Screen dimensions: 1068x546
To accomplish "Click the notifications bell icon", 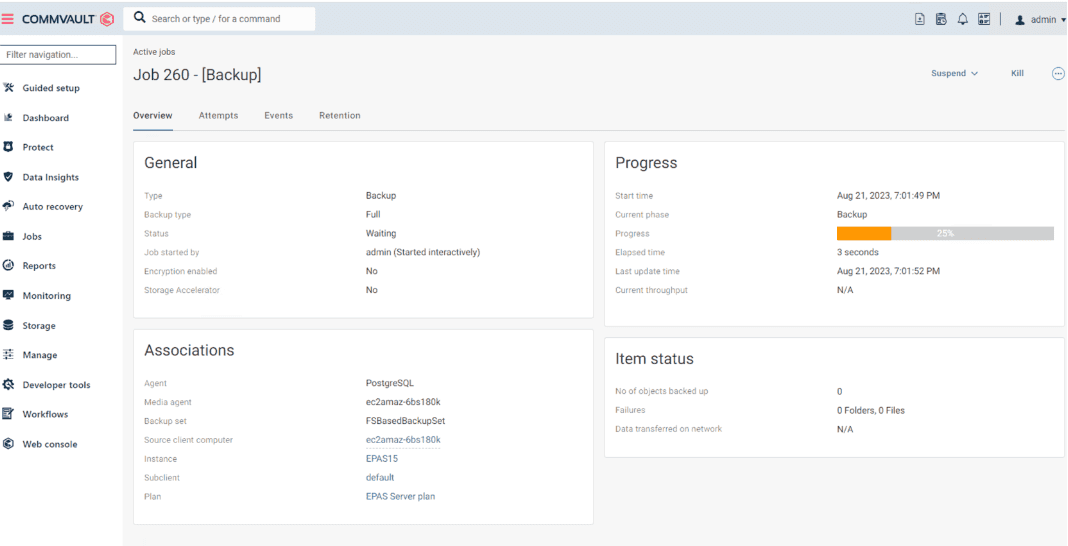I will (x=964, y=19).
